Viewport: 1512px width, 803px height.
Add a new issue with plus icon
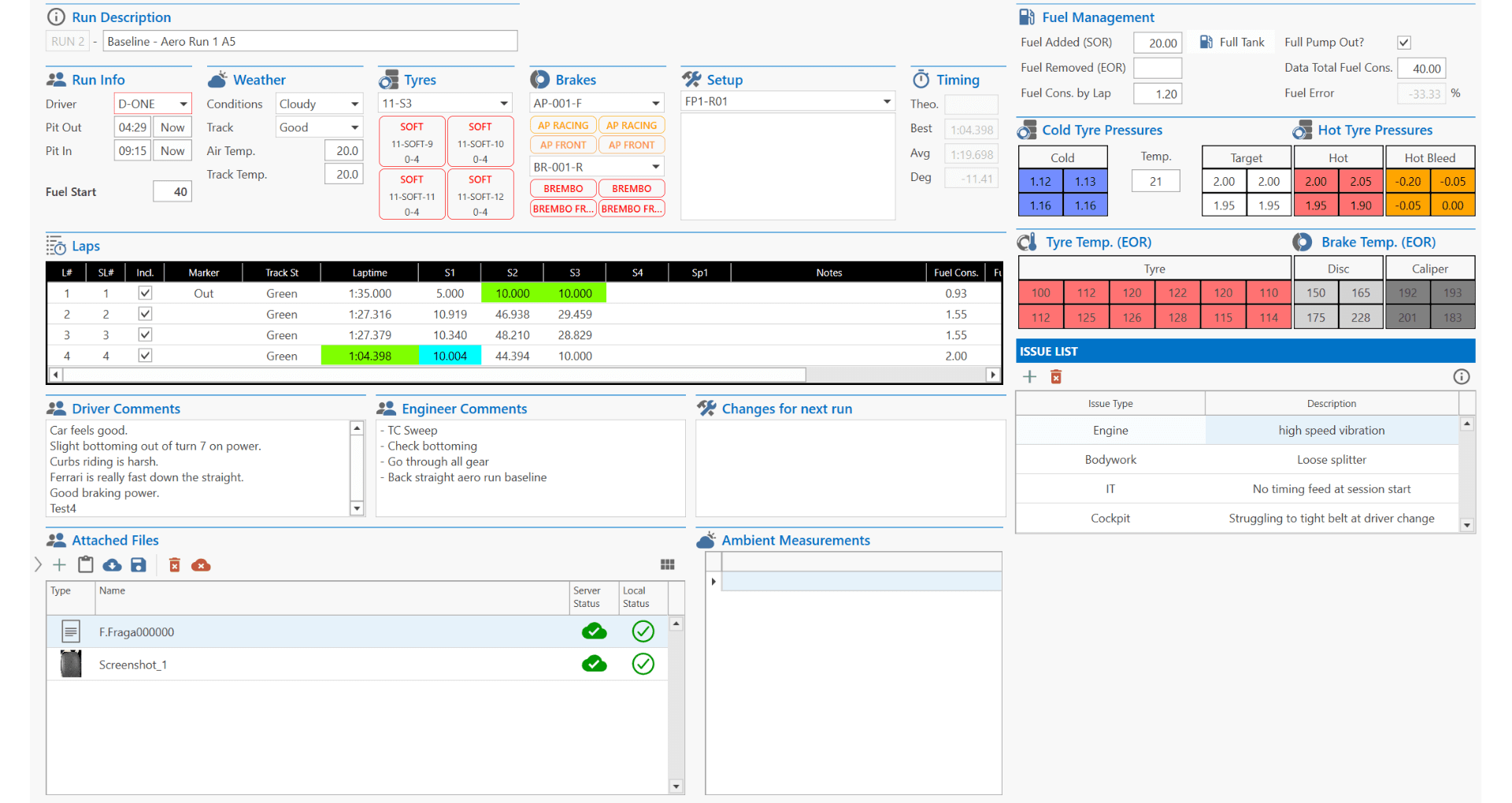pyautogui.click(x=1029, y=376)
